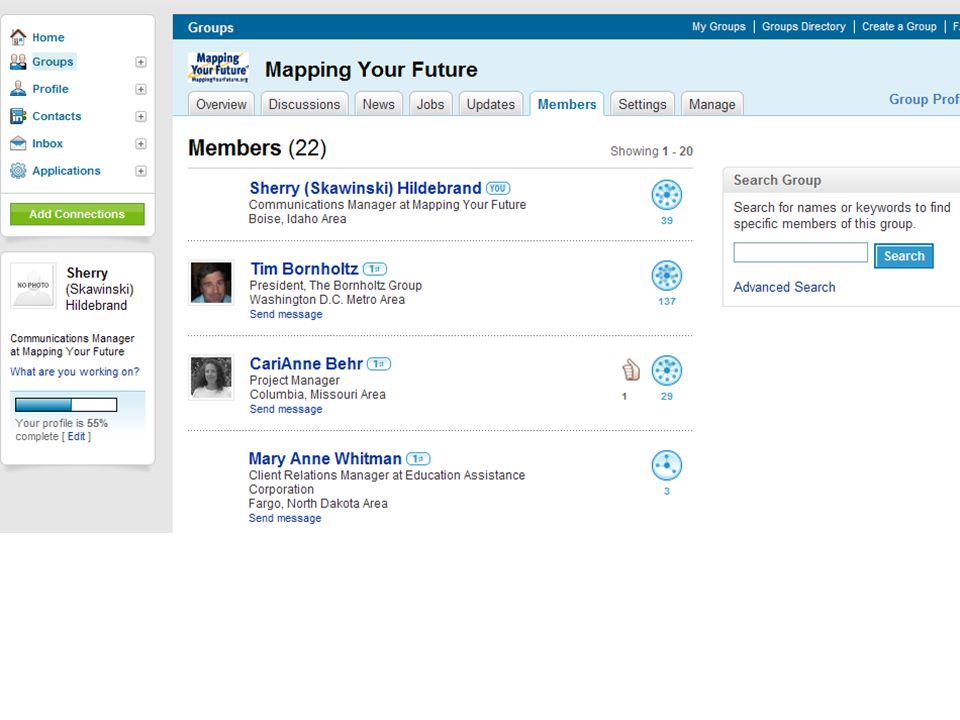Expand the Applications sidebar submenu
This screenshot has height=720, width=960.
pyautogui.click(x=141, y=171)
